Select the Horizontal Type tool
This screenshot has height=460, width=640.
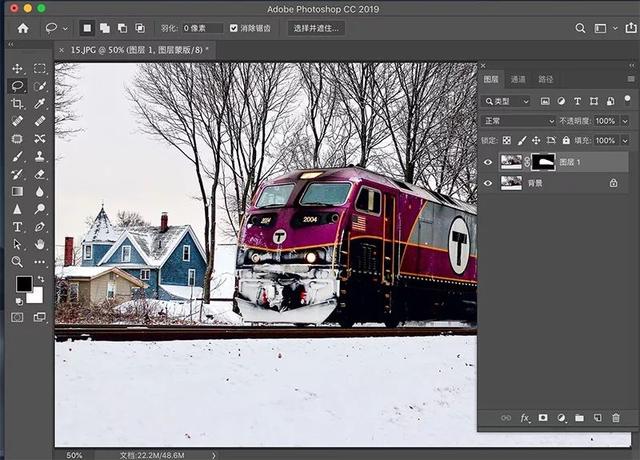[x=17, y=227]
